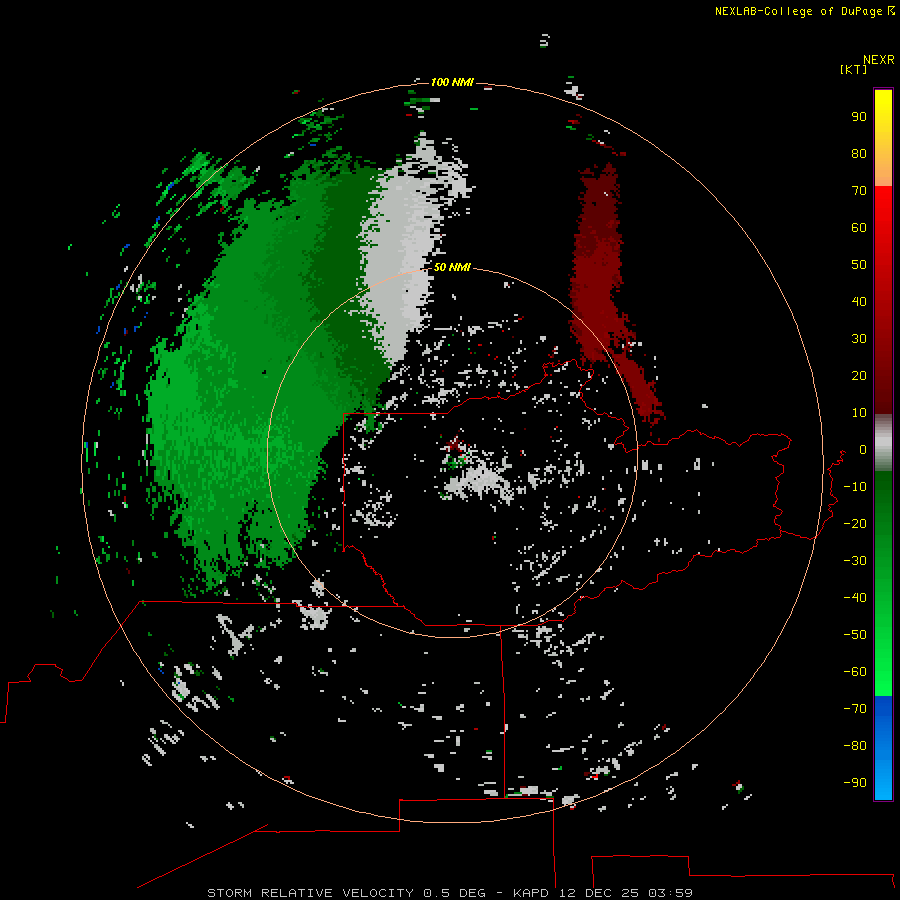Viewport: 900px width, 900px height.
Task: Click the -60 value on velocity scale
Action: 855,672
